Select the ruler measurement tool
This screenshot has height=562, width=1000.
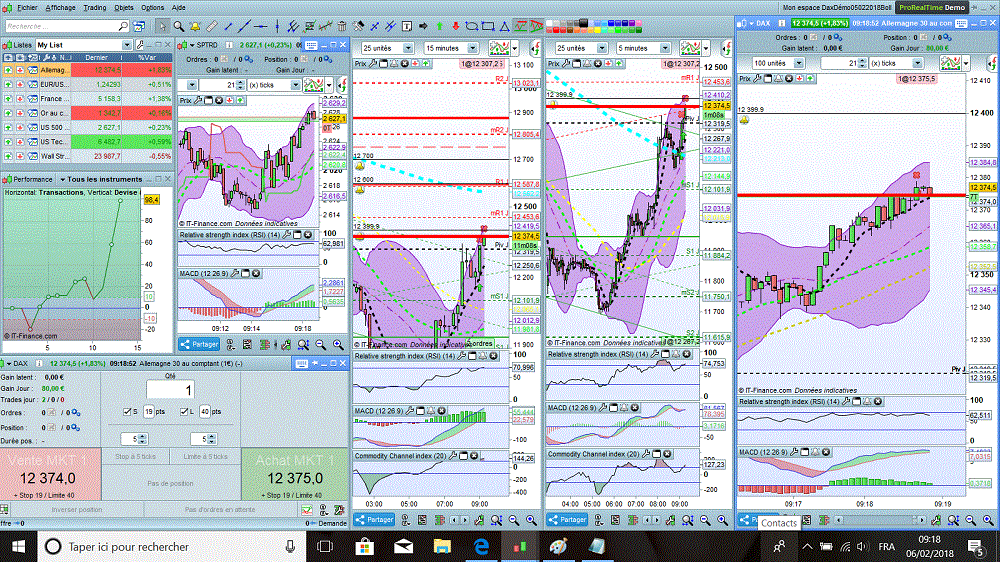(211, 26)
